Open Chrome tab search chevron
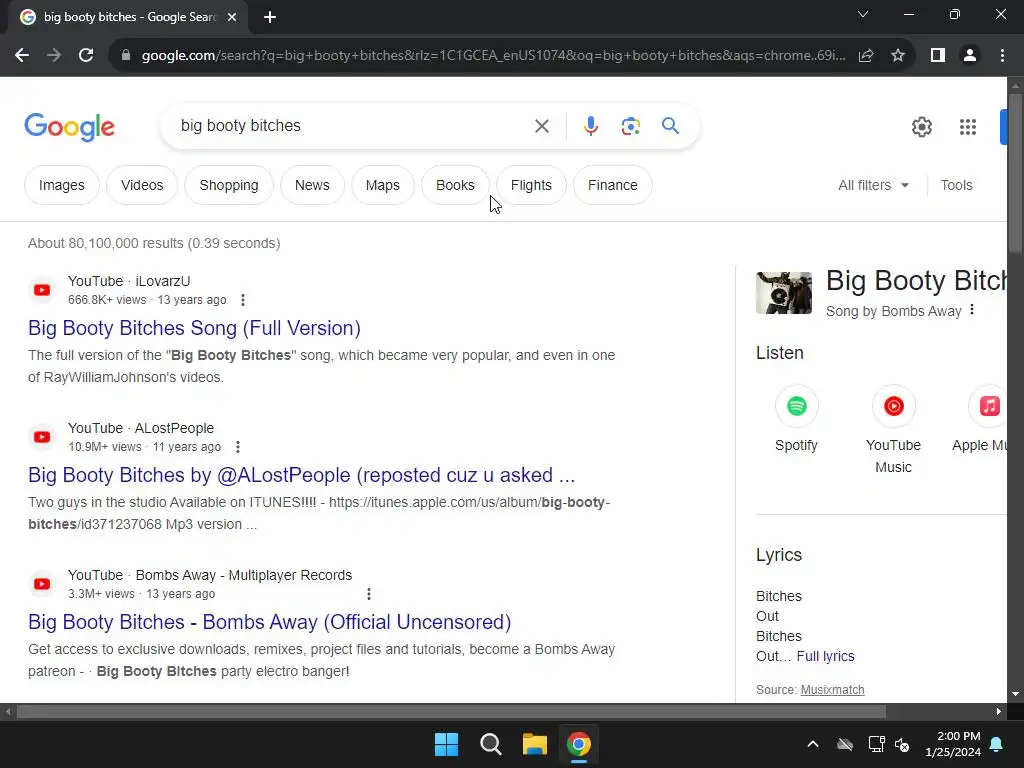The height and width of the screenshot is (768, 1024). coord(863,14)
